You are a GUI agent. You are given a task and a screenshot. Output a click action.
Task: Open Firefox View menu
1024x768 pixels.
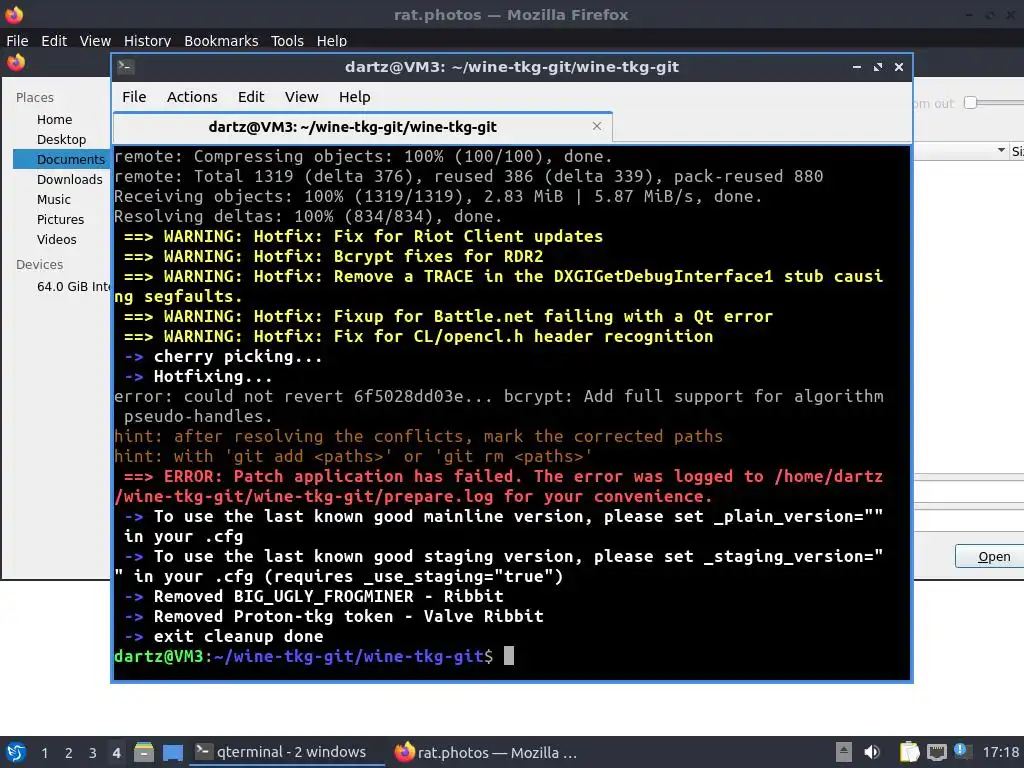(x=95, y=40)
